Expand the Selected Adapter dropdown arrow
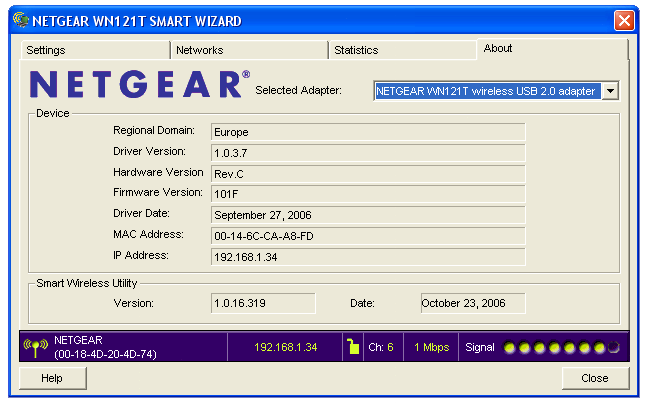This screenshot has height=404, width=647. pyautogui.click(x=610, y=91)
